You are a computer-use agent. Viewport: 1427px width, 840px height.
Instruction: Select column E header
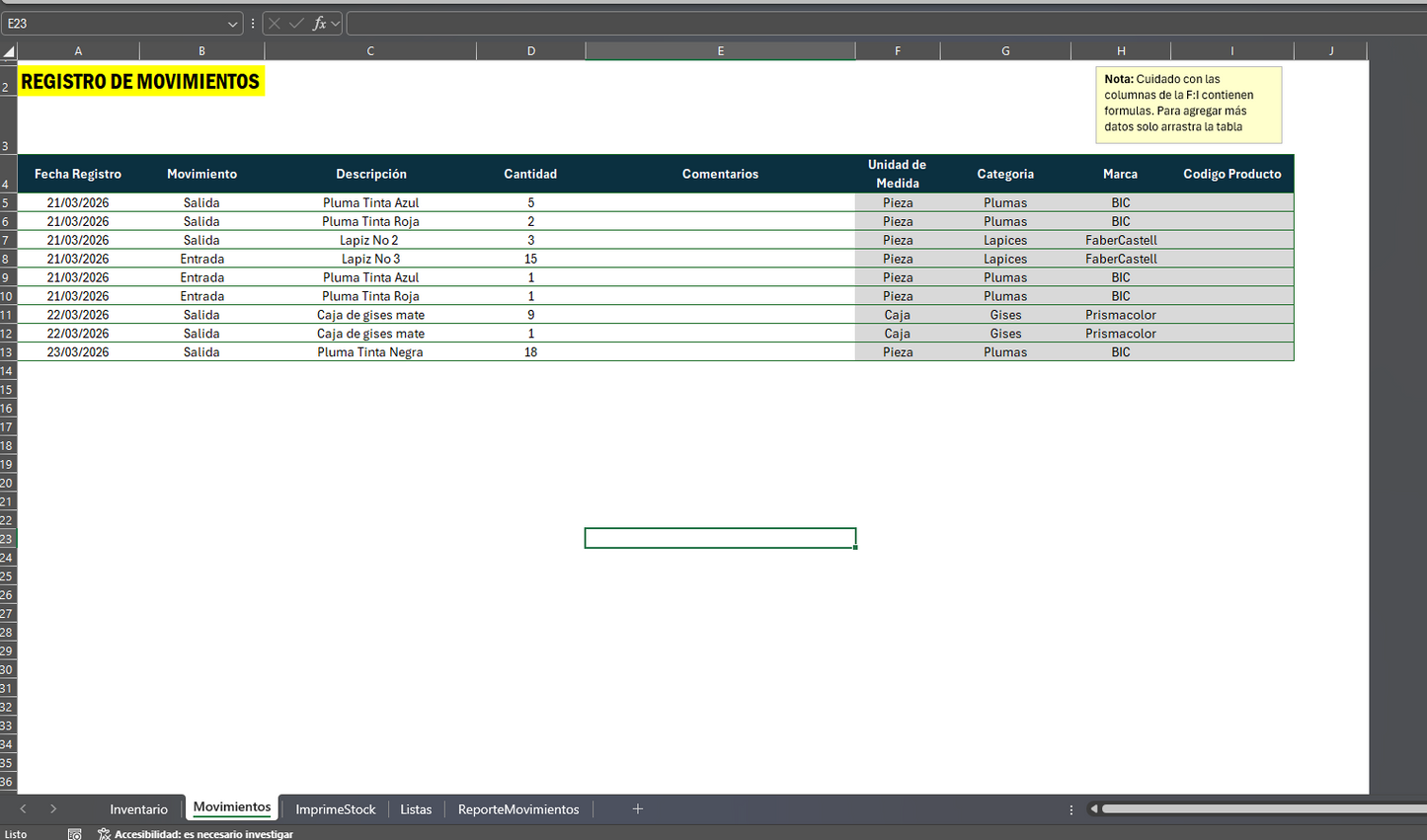(x=721, y=51)
